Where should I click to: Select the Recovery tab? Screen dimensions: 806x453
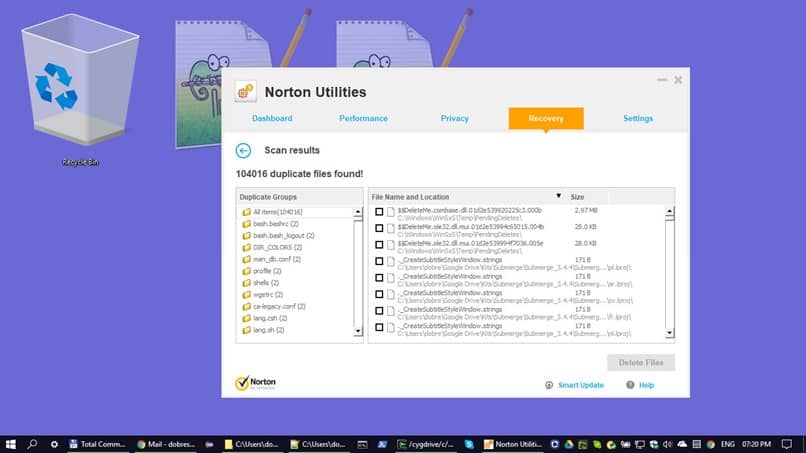pyautogui.click(x=546, y=118)
